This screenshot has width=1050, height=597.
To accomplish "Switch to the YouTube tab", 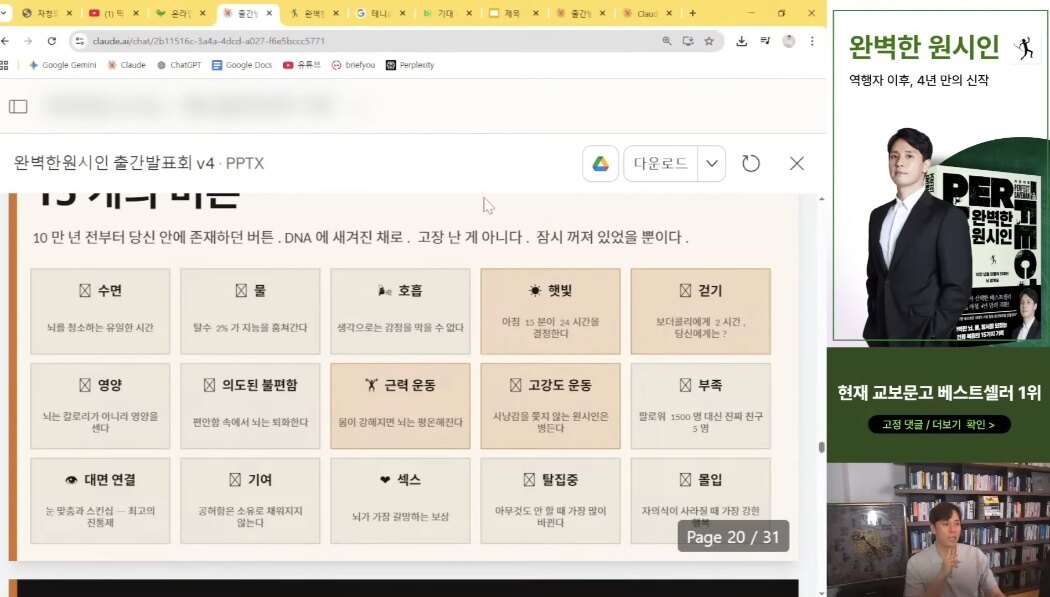I will 112,14.
